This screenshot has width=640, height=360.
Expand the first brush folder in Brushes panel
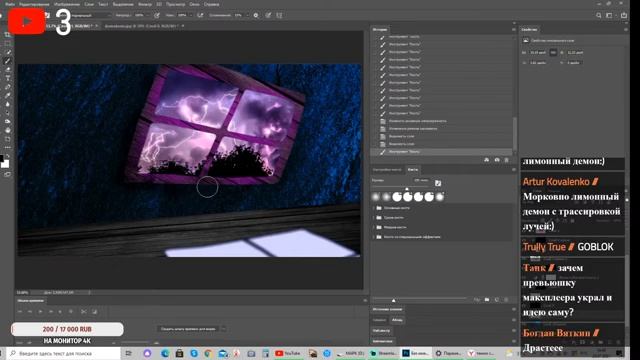(374, 208)
